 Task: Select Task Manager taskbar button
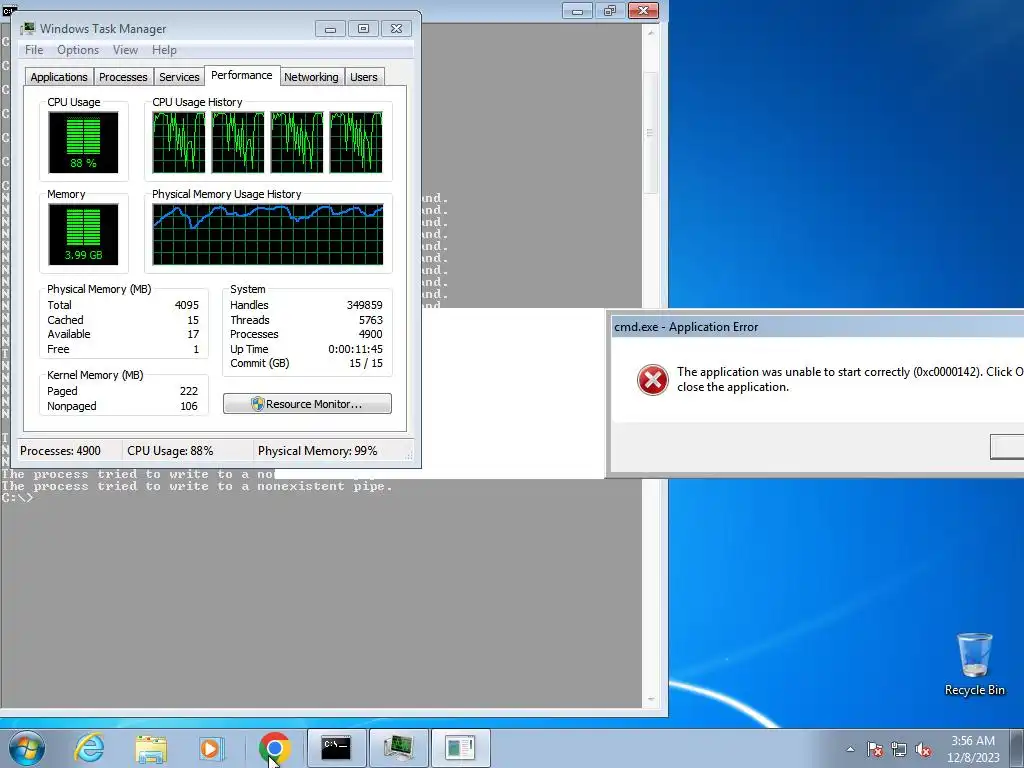coord(398,748)
